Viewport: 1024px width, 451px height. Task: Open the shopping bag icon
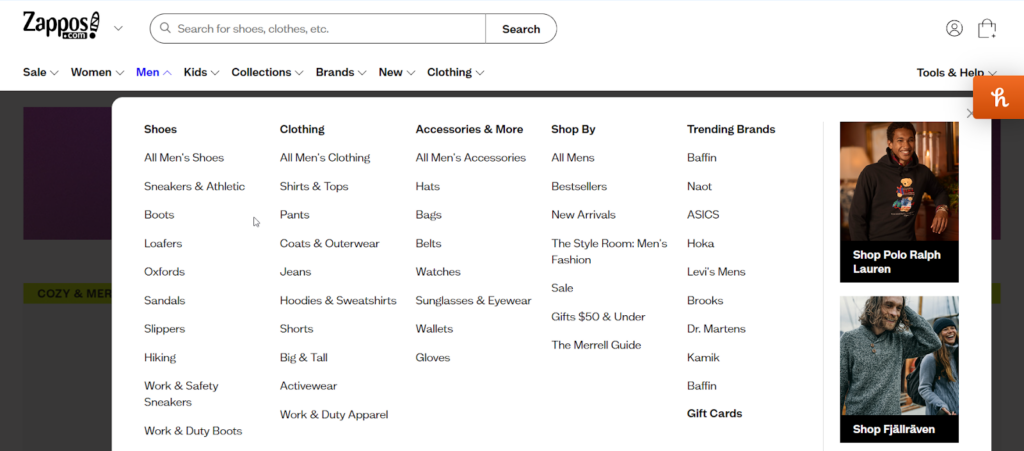click(x=987, y=29)
